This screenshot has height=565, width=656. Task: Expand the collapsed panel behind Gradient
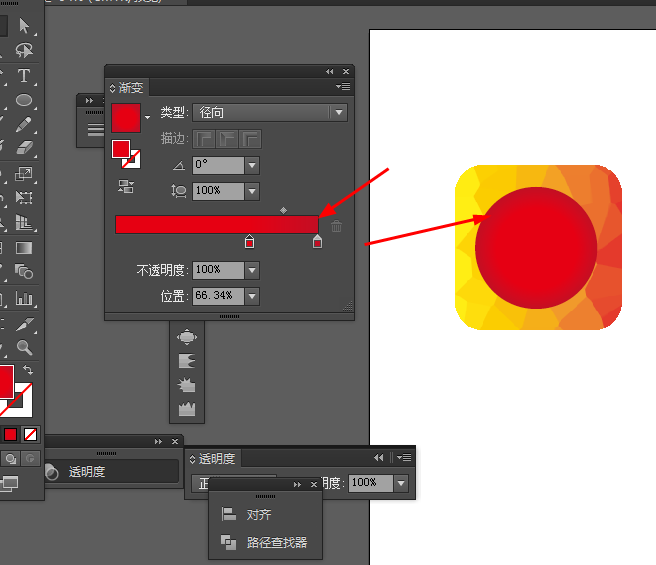point(89,100)
